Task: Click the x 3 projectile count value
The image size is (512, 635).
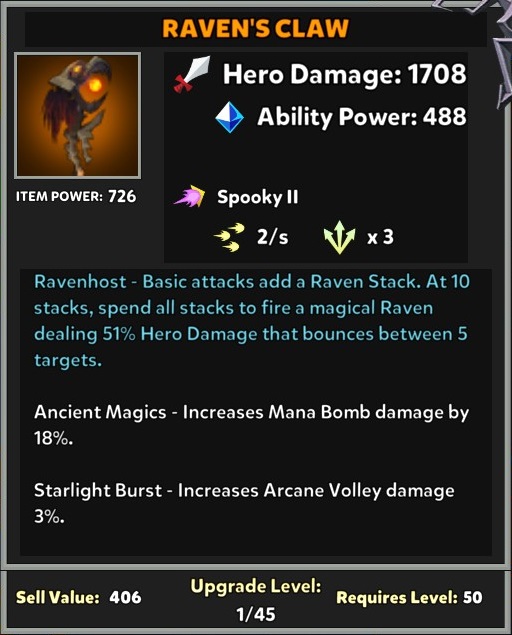Action: pyautogui.click(x=380, y=237)
